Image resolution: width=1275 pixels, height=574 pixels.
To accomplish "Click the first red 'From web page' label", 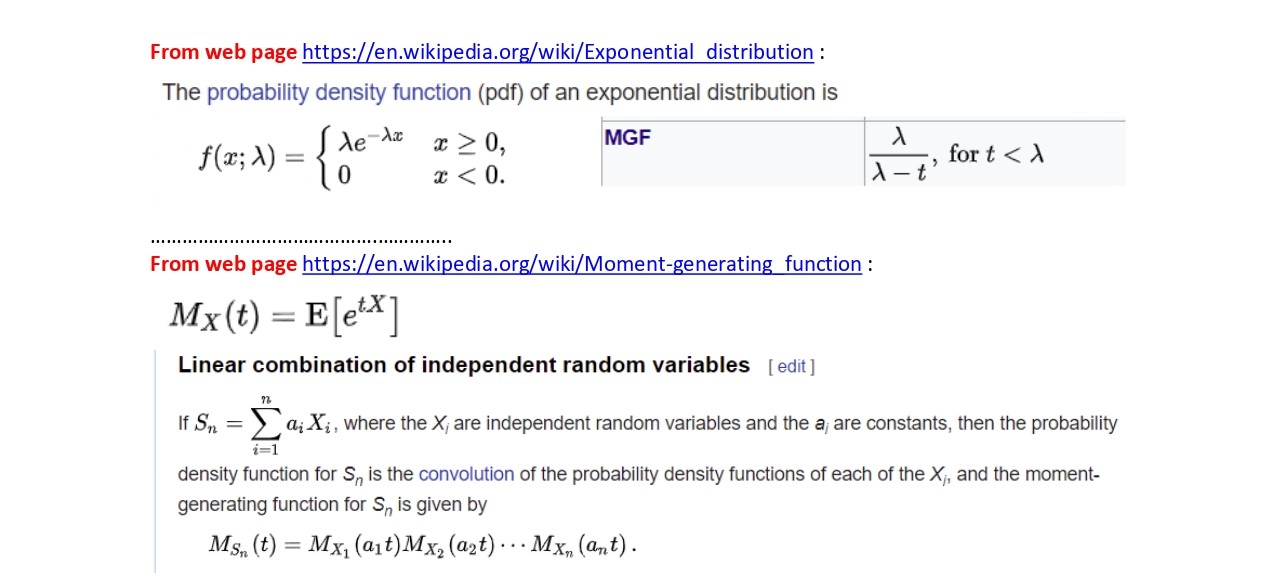I will [223, 52].
